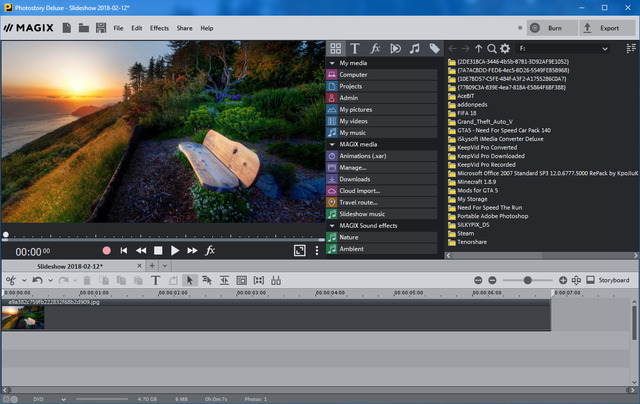Click the red record button
This screenshot has width=640, height=404.
107,250
